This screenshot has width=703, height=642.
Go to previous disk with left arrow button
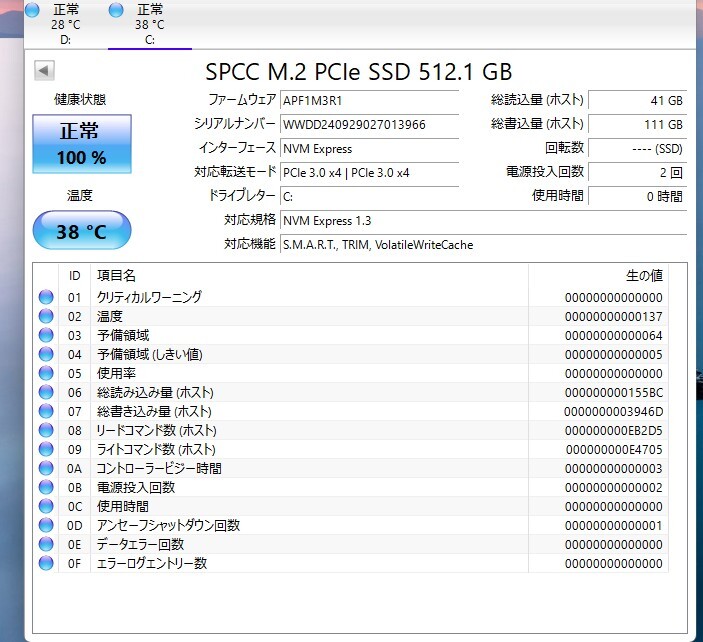tap(44, 70)
